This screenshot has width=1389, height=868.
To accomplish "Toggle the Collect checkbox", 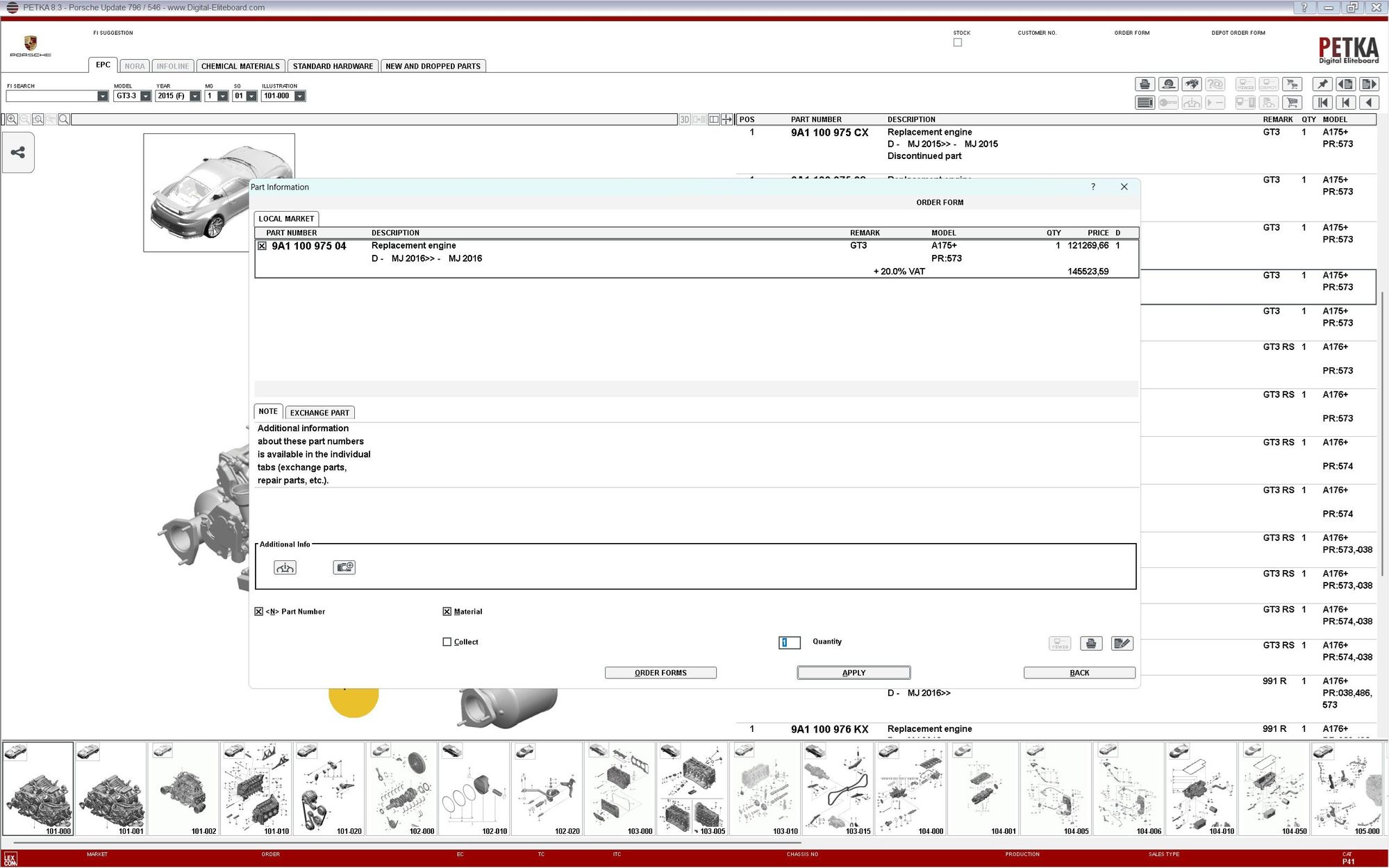I will tap(447, 642).
